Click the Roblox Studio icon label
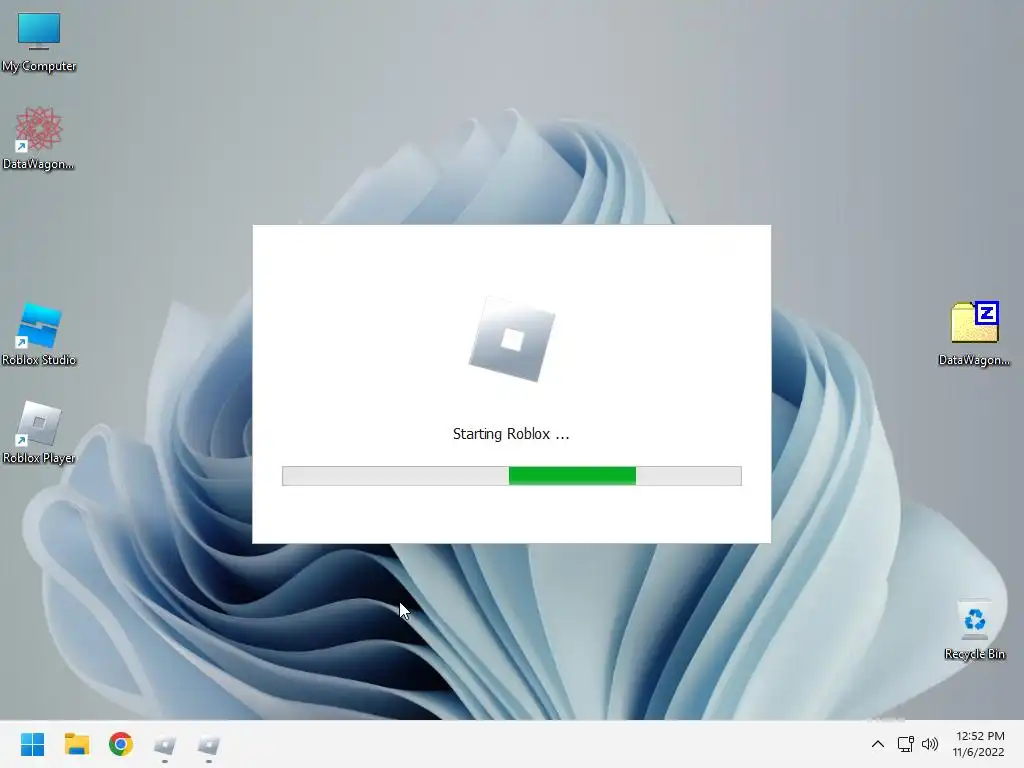The image size is (1024, 768). pos(39,360)
